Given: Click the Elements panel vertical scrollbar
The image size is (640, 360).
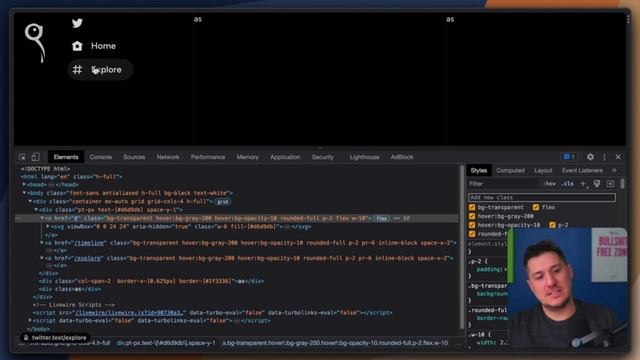Looking at the screenshot, I should (462, 247).
